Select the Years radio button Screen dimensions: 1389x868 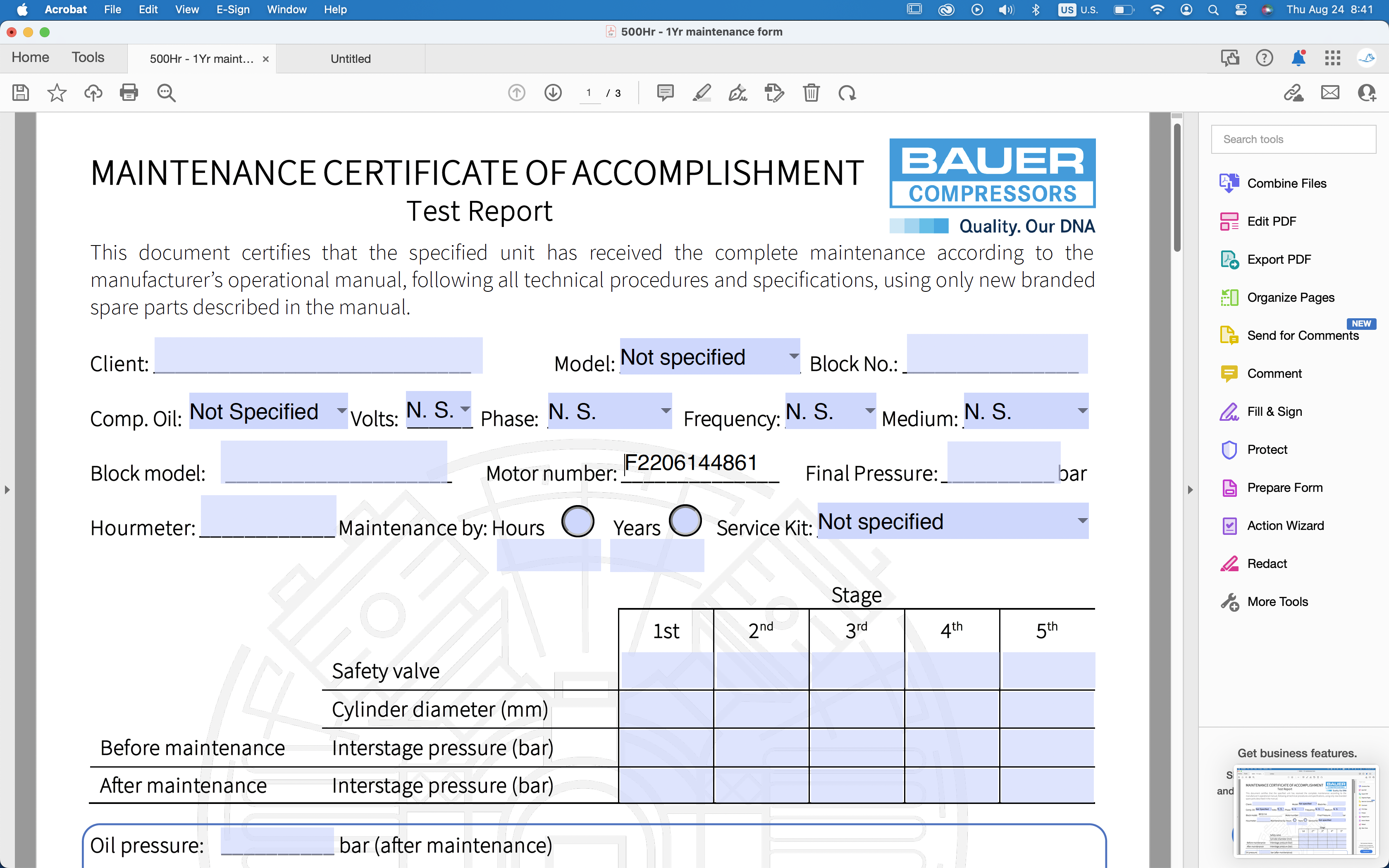(x=685, y=521)
